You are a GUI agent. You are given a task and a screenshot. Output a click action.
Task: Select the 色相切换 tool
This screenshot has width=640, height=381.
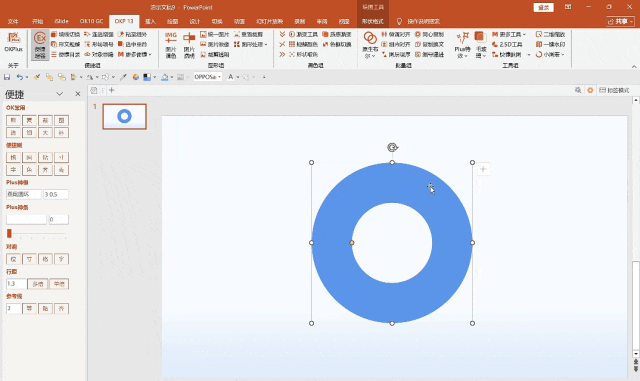[337, 44]
